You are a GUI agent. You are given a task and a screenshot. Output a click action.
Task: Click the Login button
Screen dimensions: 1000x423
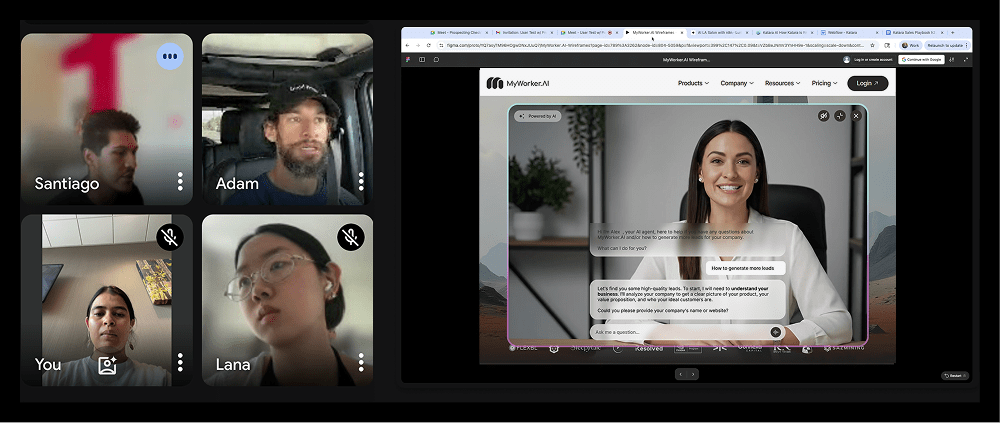coord(867,83)
